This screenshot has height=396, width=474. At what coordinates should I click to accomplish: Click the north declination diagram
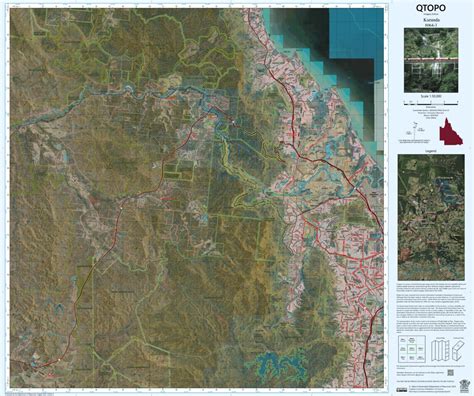coord(415,132)
